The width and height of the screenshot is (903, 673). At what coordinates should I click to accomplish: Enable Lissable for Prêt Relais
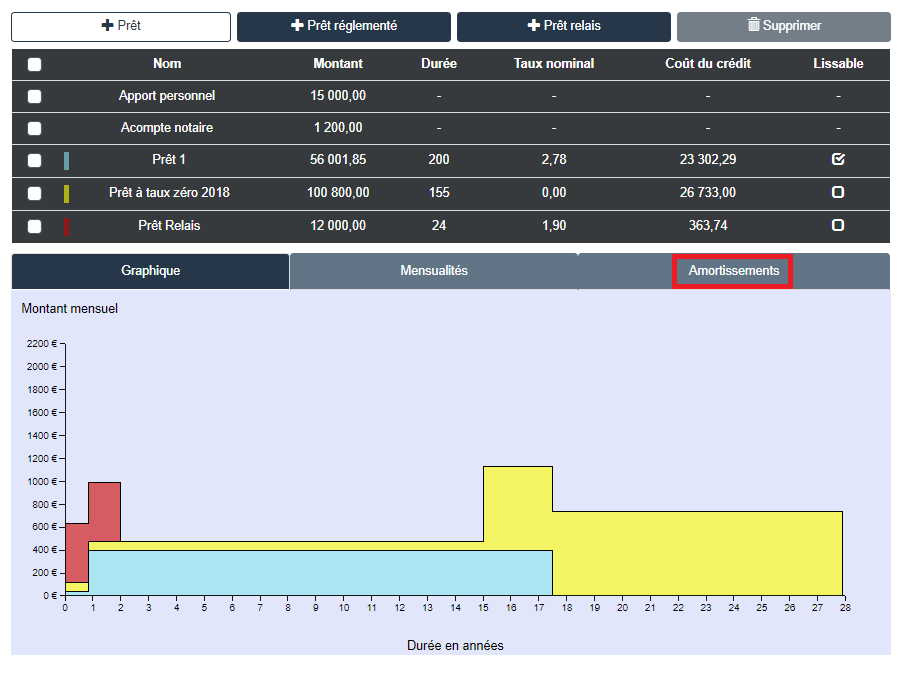(x=838, y=226)
